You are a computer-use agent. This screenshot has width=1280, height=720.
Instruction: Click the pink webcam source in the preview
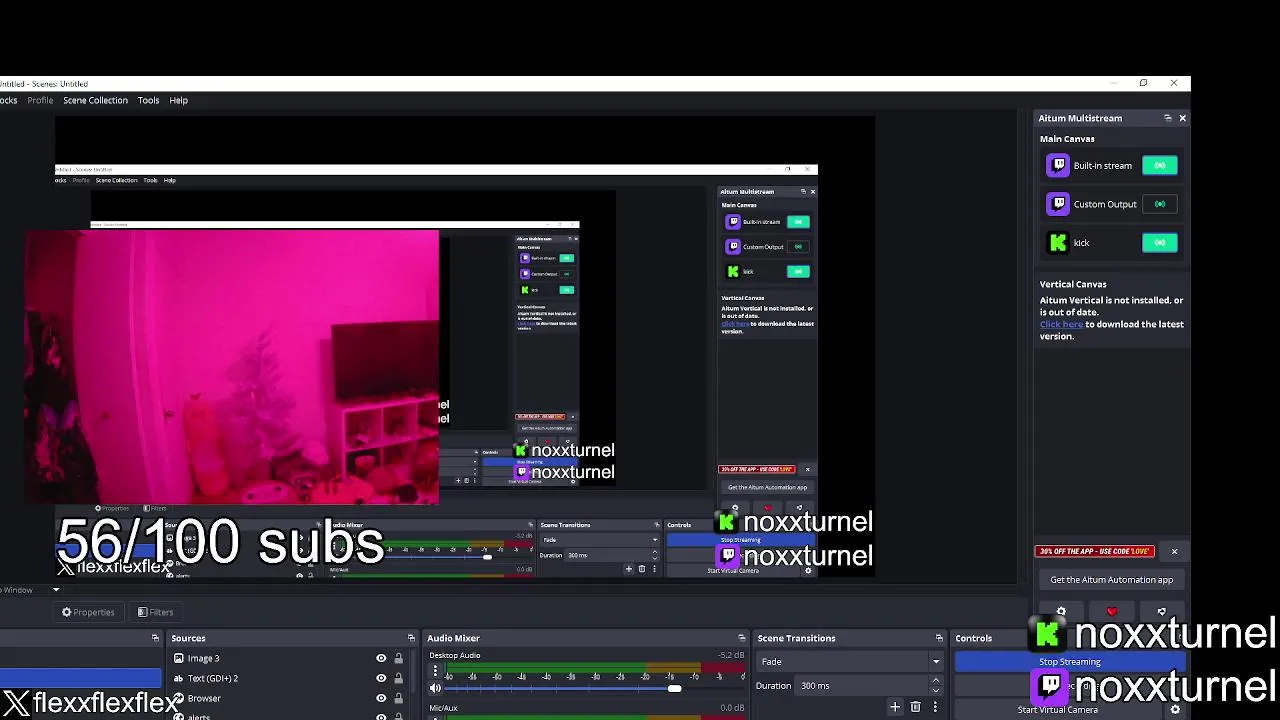click(x=231, y=368)
